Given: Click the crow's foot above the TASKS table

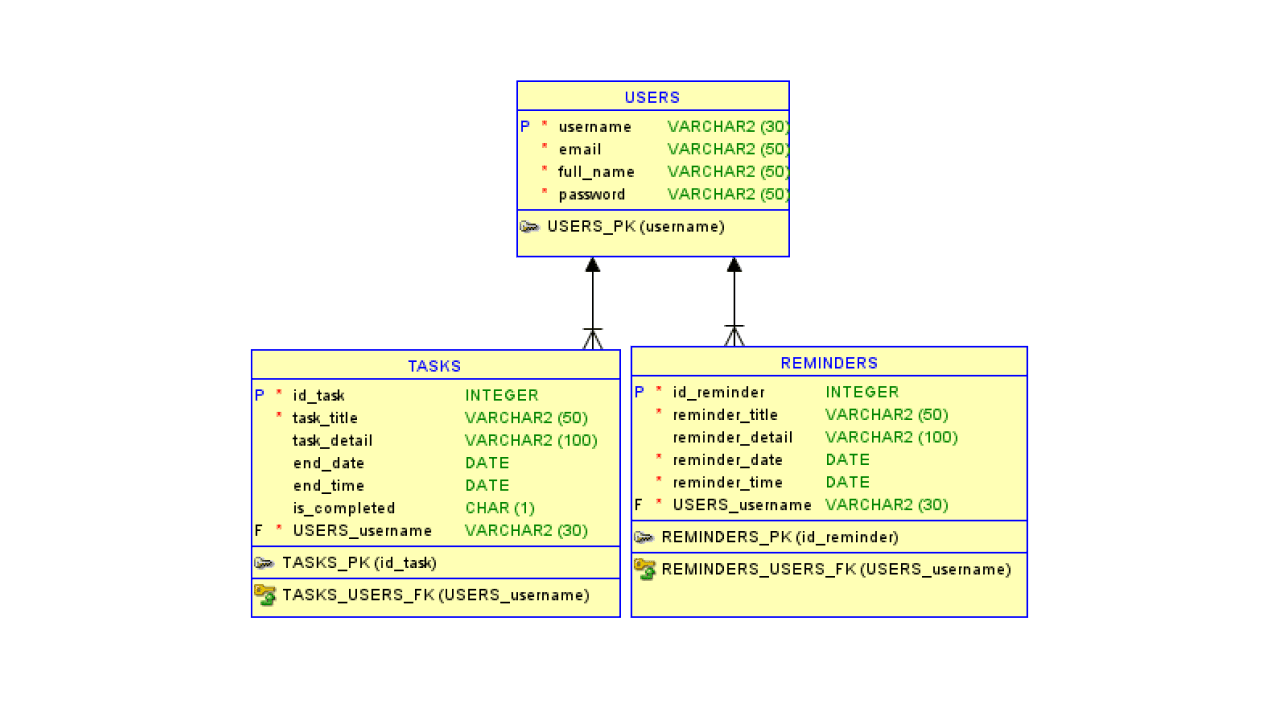Looking at the screenshot, I should point(593,338).
